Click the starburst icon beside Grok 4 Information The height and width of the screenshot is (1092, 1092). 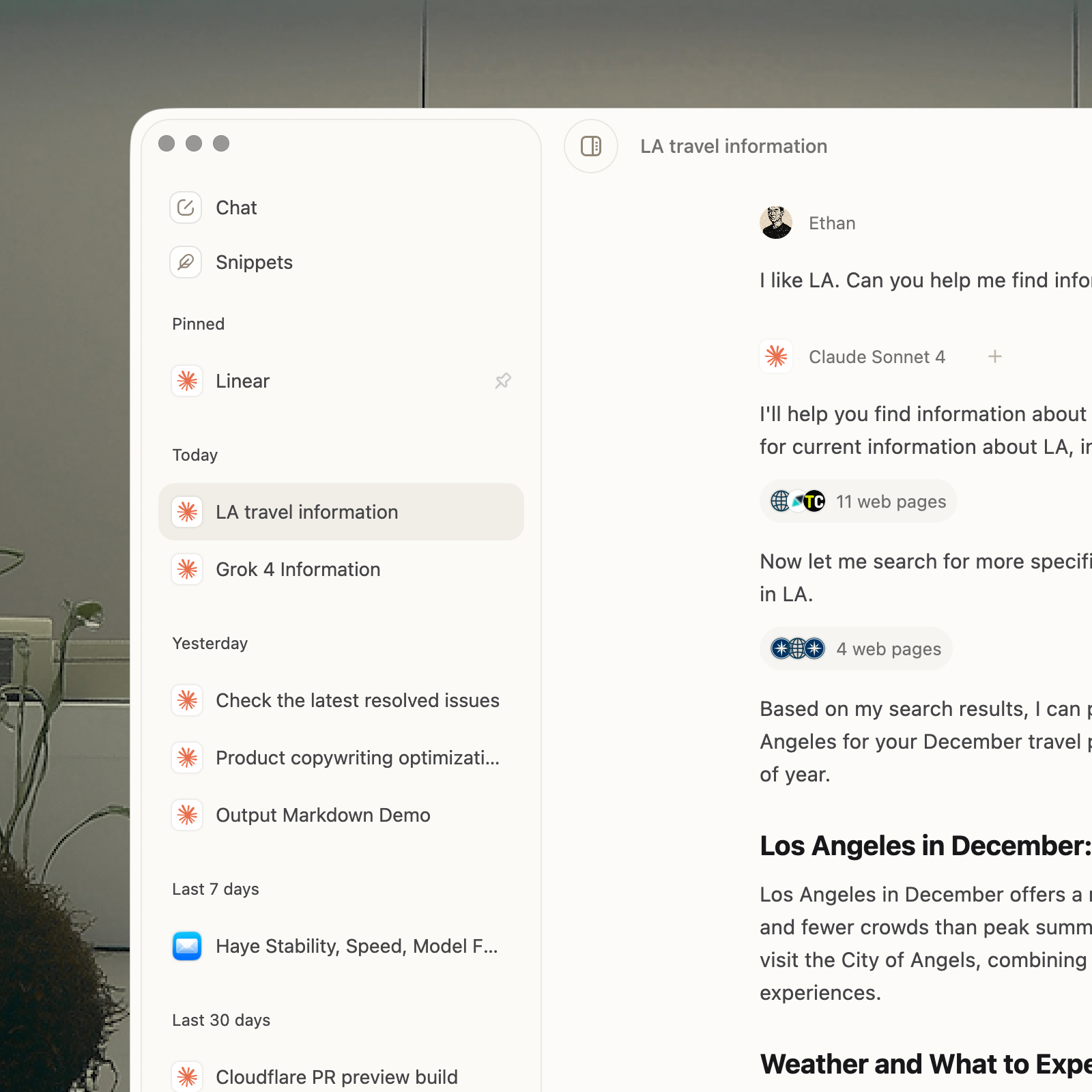[x=187, y=569]
